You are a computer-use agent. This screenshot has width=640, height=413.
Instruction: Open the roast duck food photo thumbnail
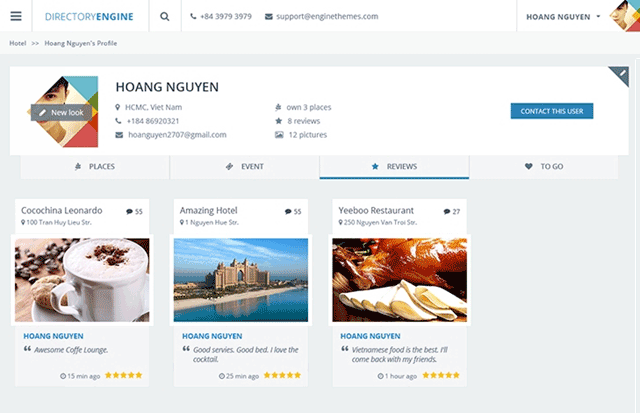[400, 280]
